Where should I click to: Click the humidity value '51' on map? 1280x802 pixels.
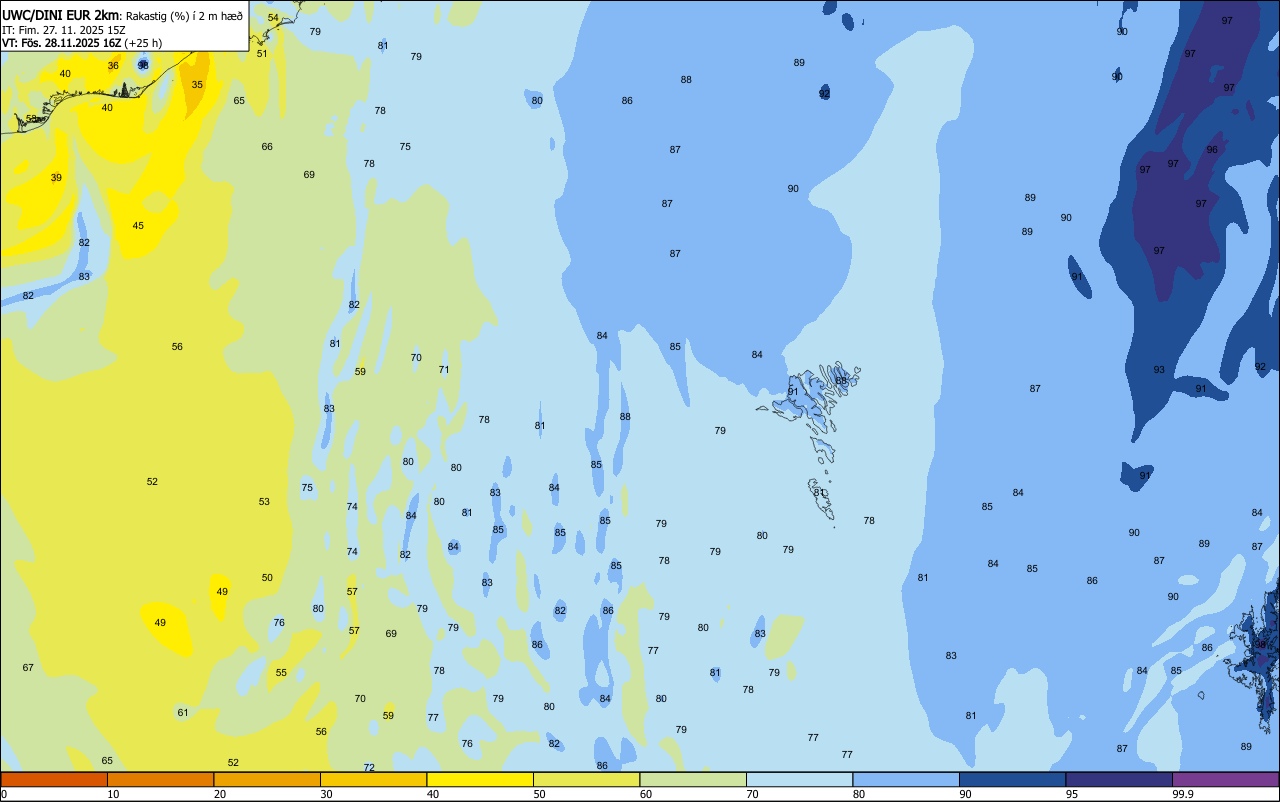click(262, 54)
